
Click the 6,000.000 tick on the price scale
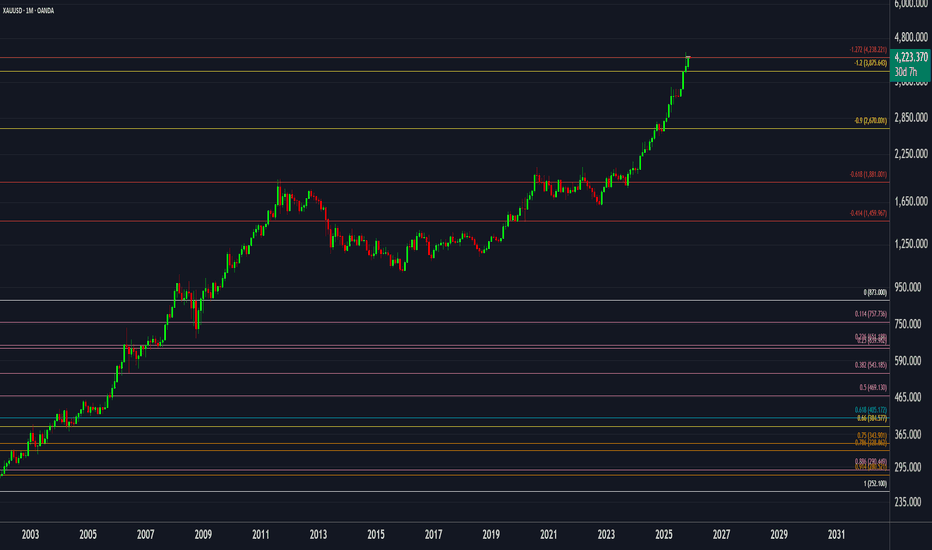[x=910, y=5]
